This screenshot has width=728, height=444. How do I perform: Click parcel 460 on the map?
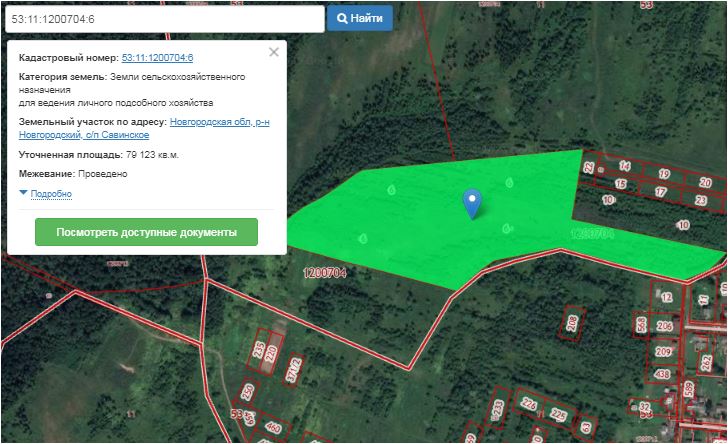tap(273, 427)
